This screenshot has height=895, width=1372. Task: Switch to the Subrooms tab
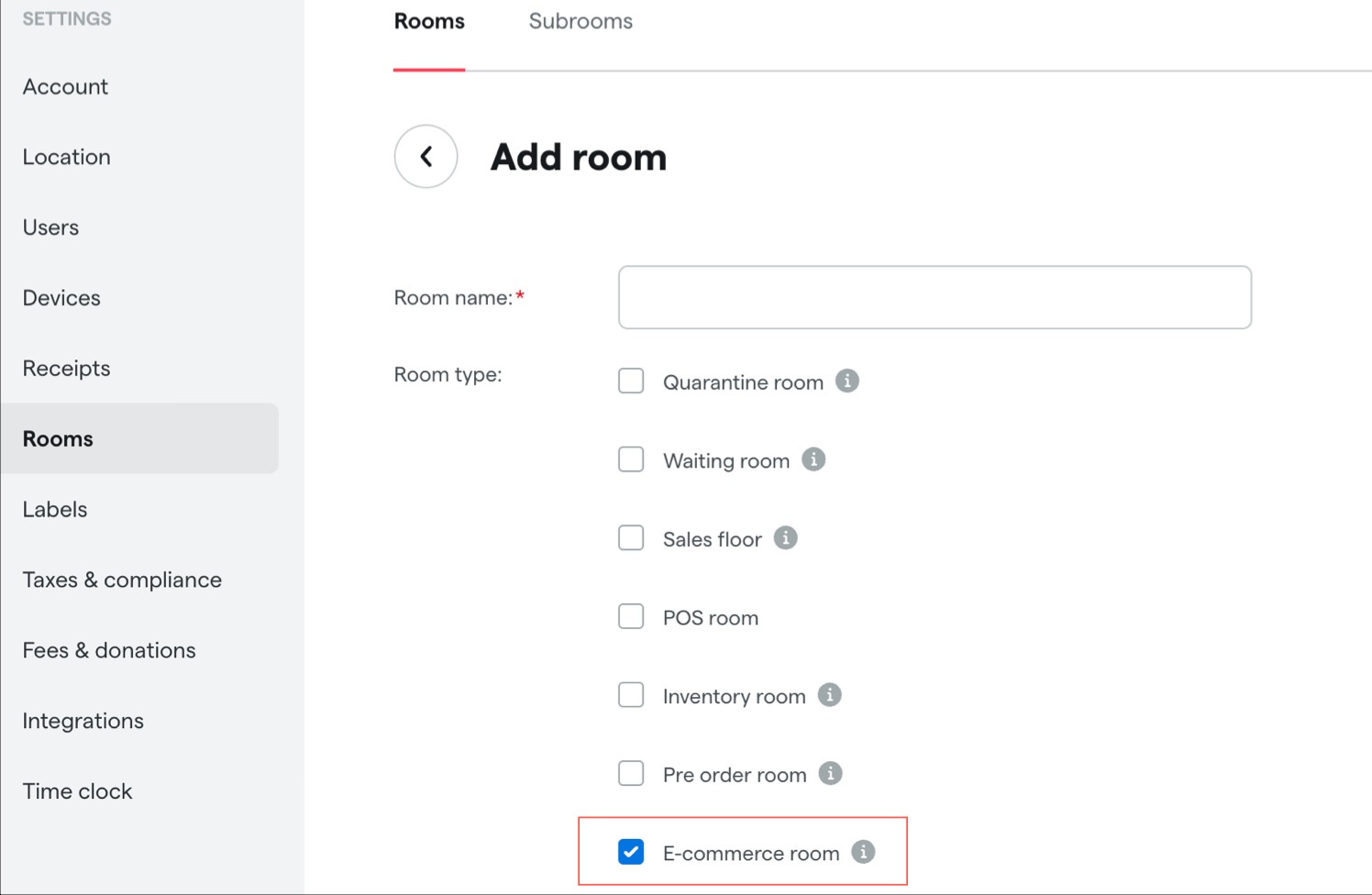pos(581,21)
